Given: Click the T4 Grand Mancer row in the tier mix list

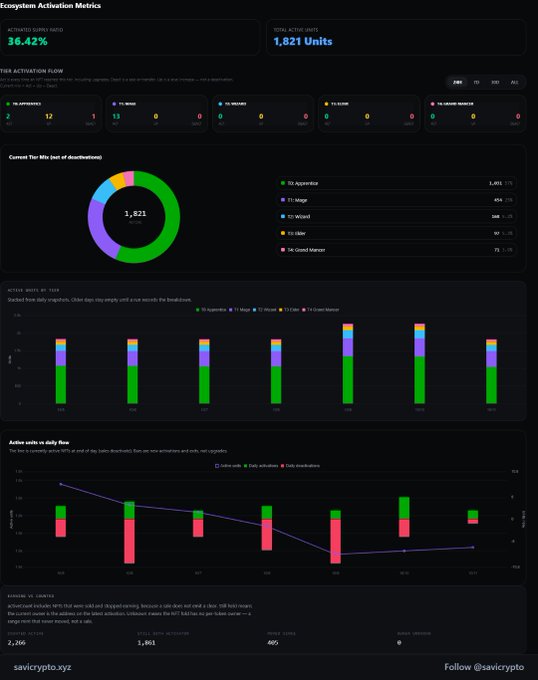Looking at the screenshot, I should tap(396, 250).
